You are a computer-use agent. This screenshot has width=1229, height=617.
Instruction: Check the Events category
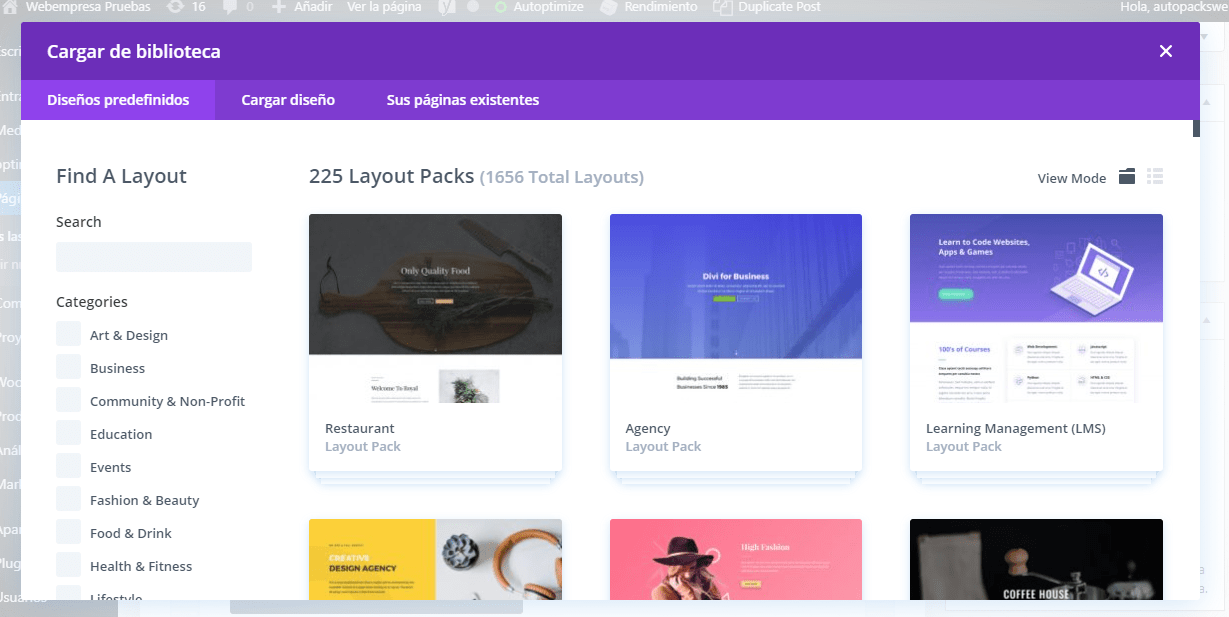click(x=68, y=467)
